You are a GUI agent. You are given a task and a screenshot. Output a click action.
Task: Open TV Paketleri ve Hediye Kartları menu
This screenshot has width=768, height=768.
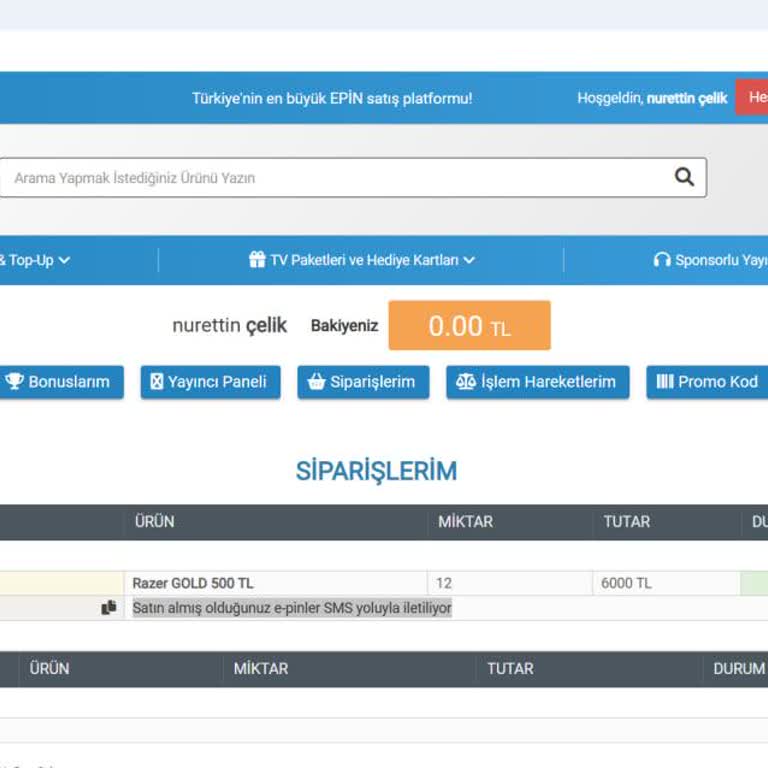[x=361, y=260]
